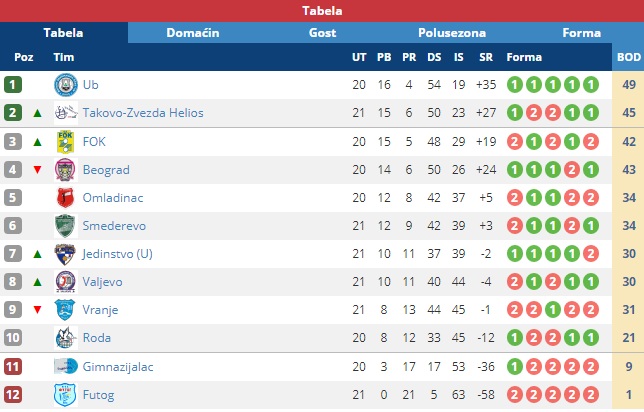Click the Vranje blue shield logo
644x412 pixels.
pyautogui.click(x=66, y=310)
